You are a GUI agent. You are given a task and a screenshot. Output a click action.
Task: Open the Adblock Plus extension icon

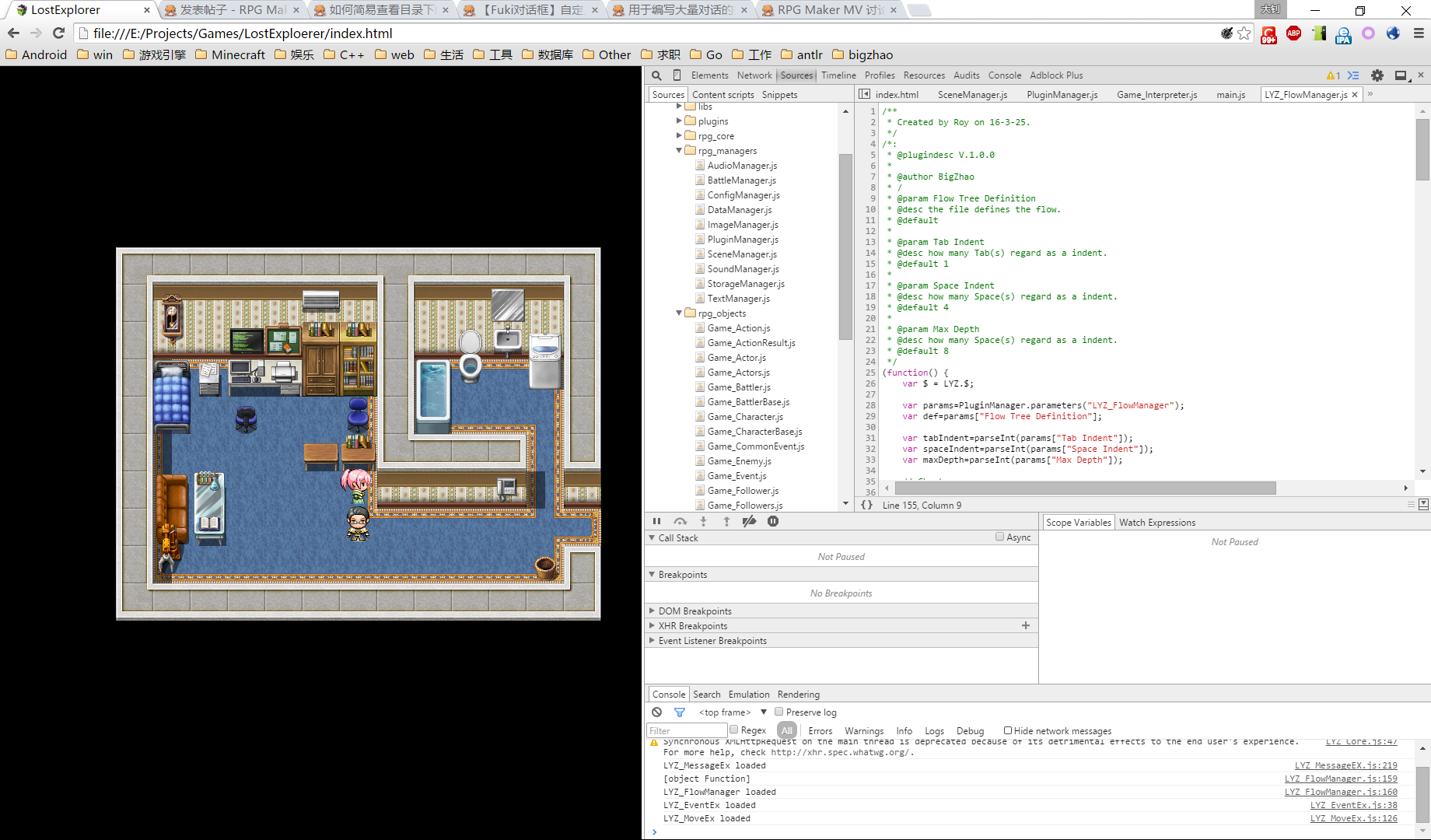(1294, 33)
